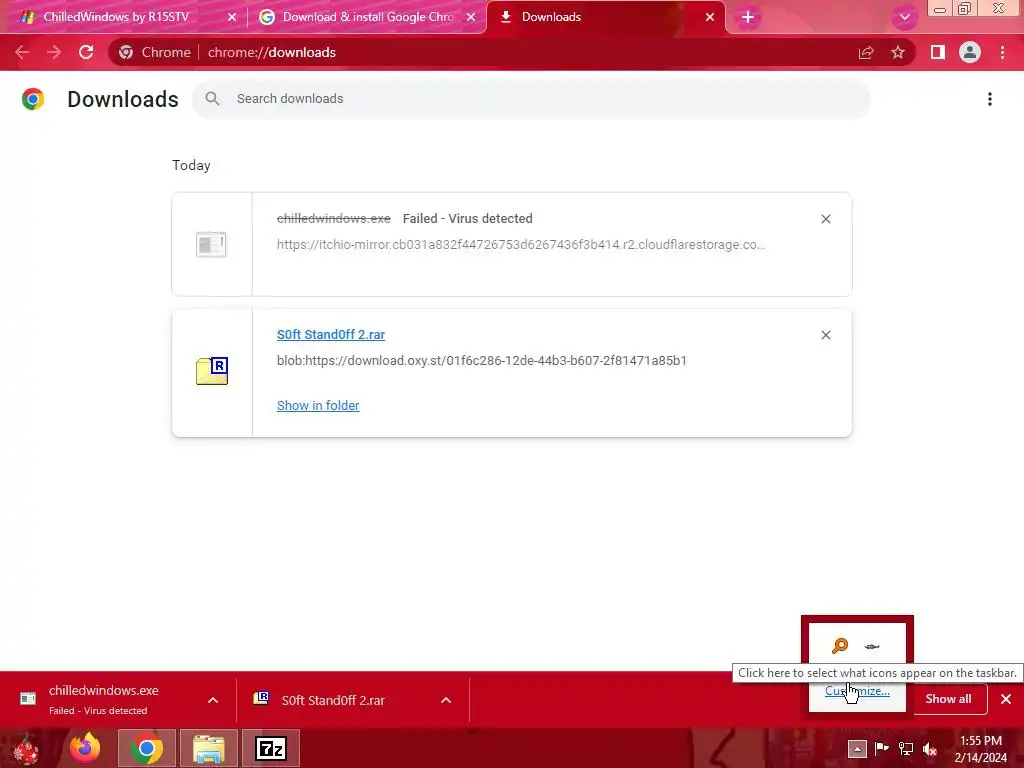The width and height of the screenshot is (1024, 768).
Task: Launch Firefox from taskbar
Action: point(85,748)
